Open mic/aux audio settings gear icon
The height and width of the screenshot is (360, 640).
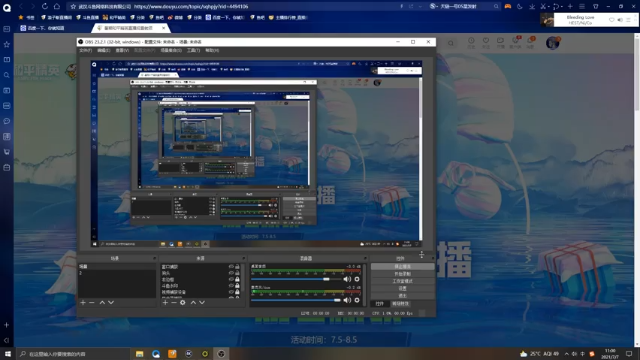[x=357, y=300]
